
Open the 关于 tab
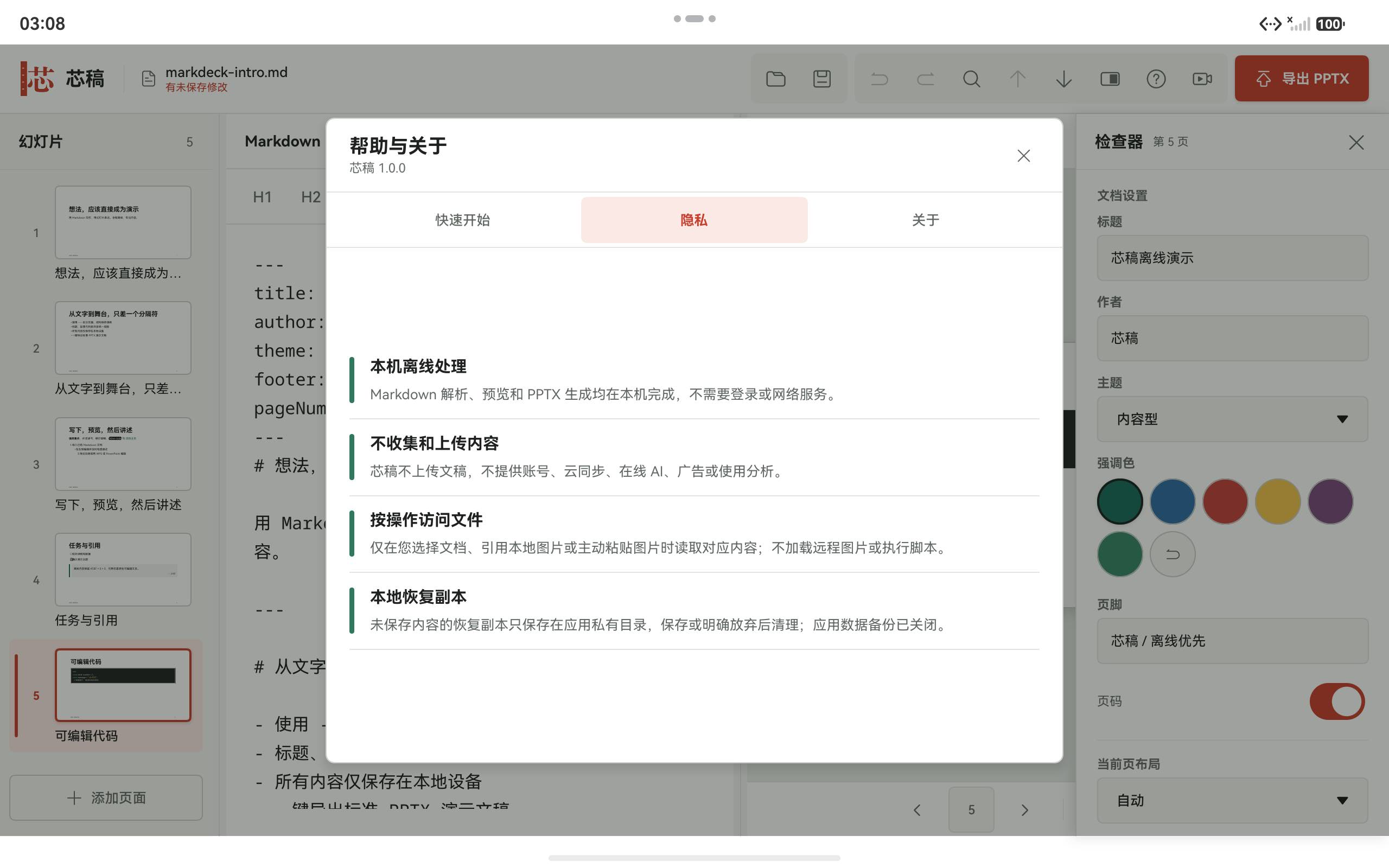tap(925, 220)
